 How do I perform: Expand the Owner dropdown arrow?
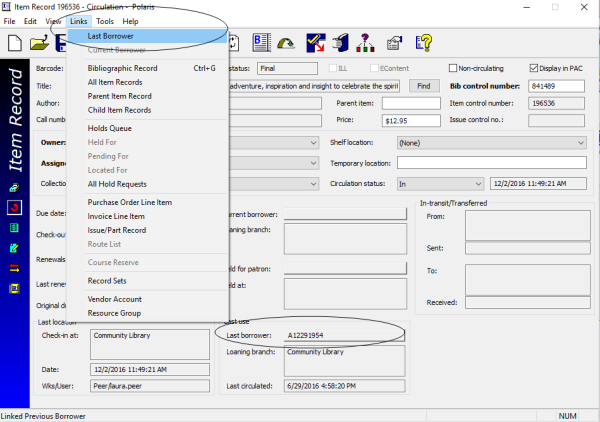coord(313,143)
